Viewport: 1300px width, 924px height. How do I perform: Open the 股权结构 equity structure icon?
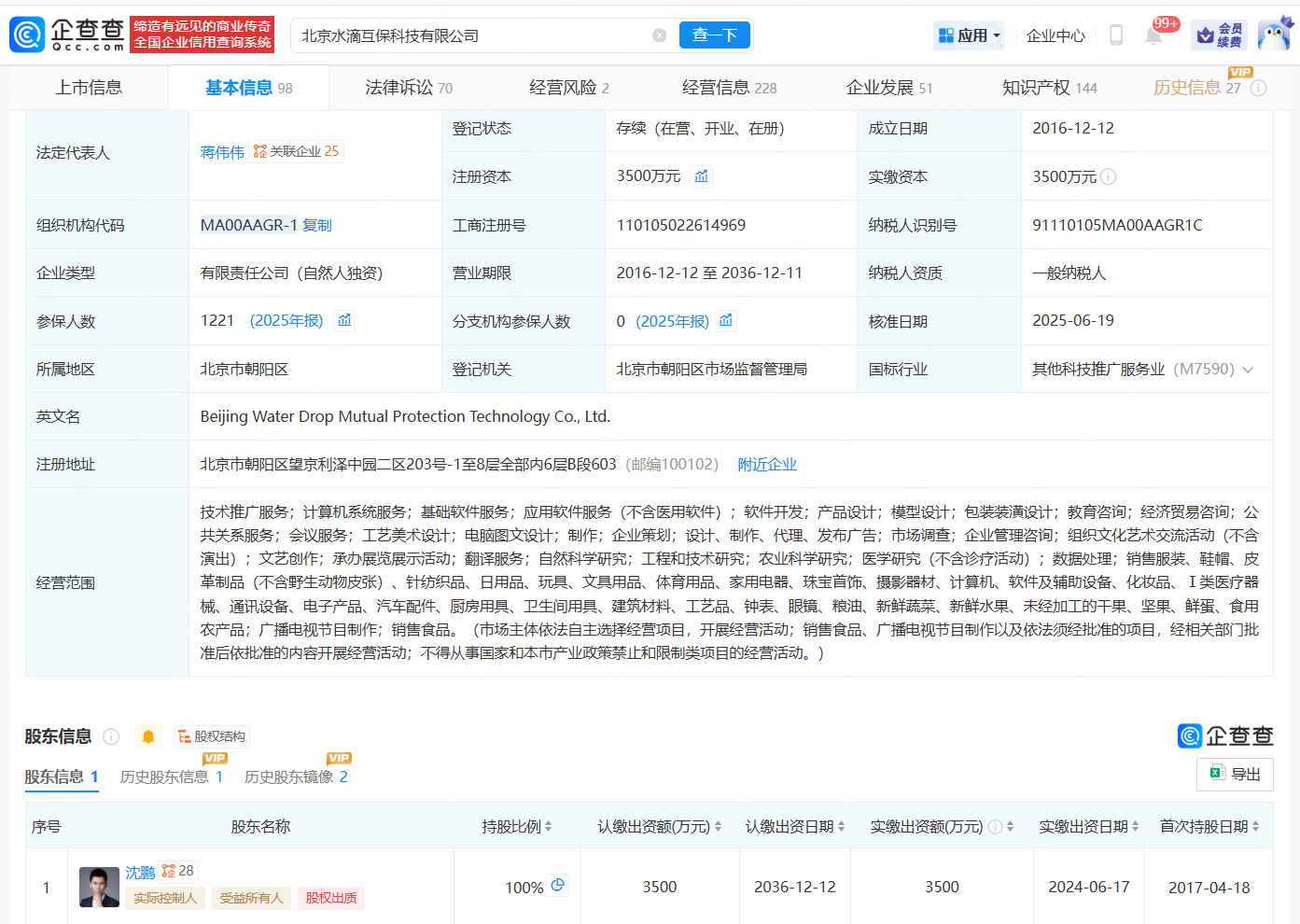coord(212,736)
